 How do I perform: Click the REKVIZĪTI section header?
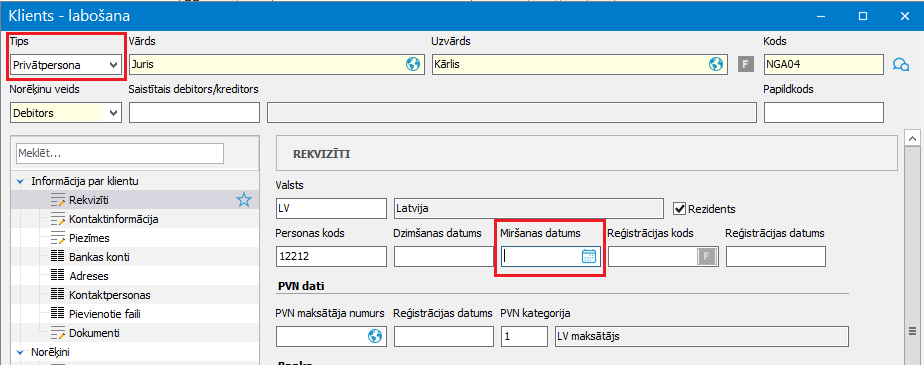point(587,154)
